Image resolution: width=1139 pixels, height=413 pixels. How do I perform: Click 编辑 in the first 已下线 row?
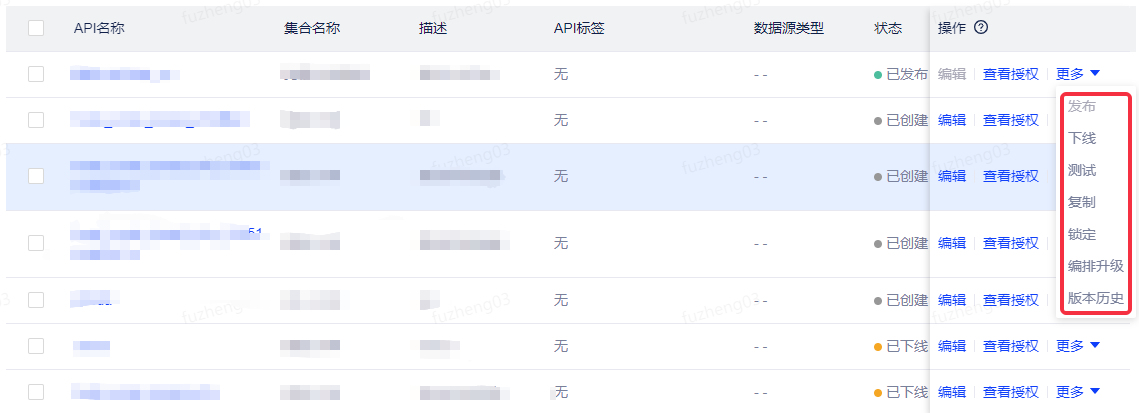[x=952, y=347]
